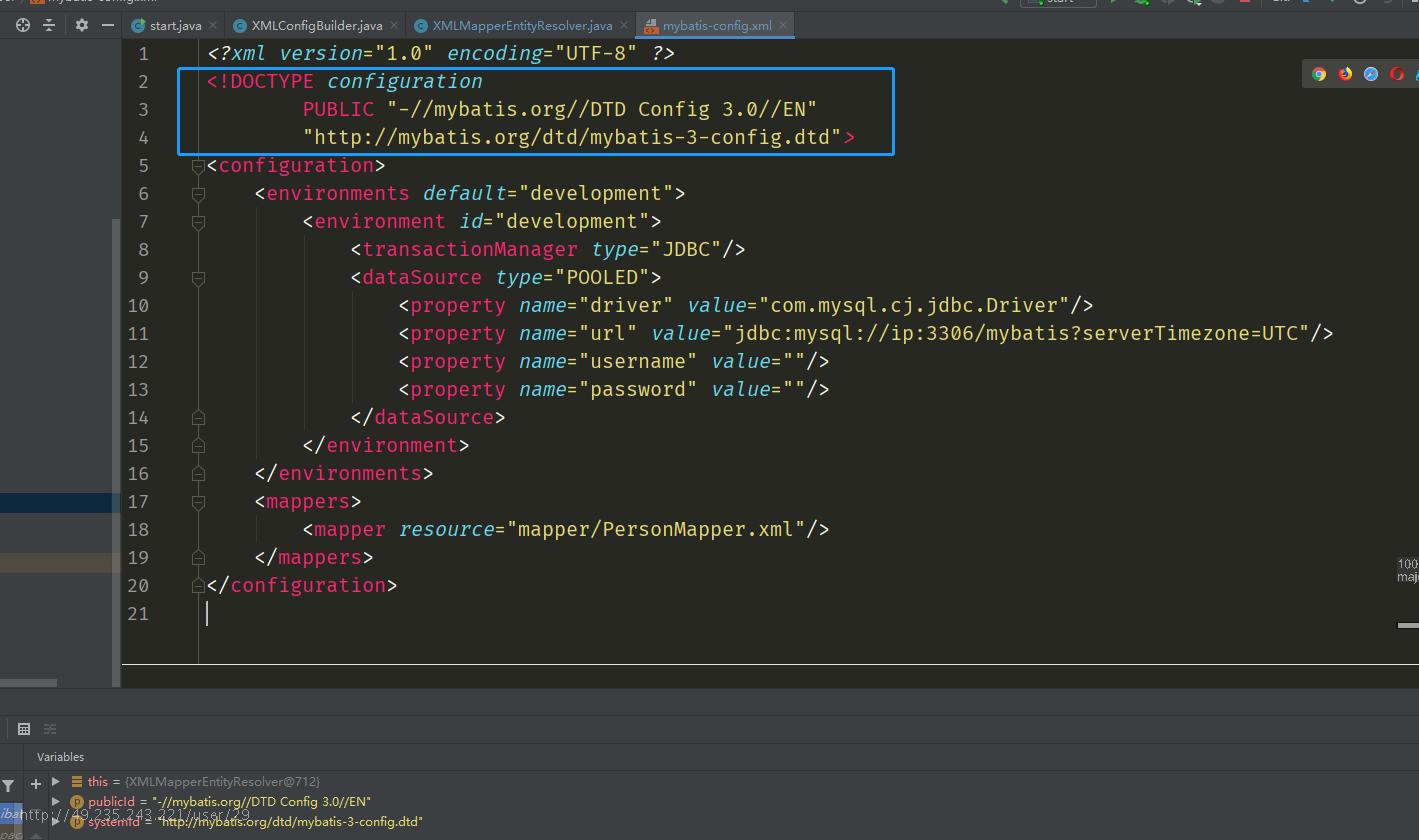Collapse the environments fold on line 6
The width and height of the screenshot is (1419, 840).
(198, 194)
